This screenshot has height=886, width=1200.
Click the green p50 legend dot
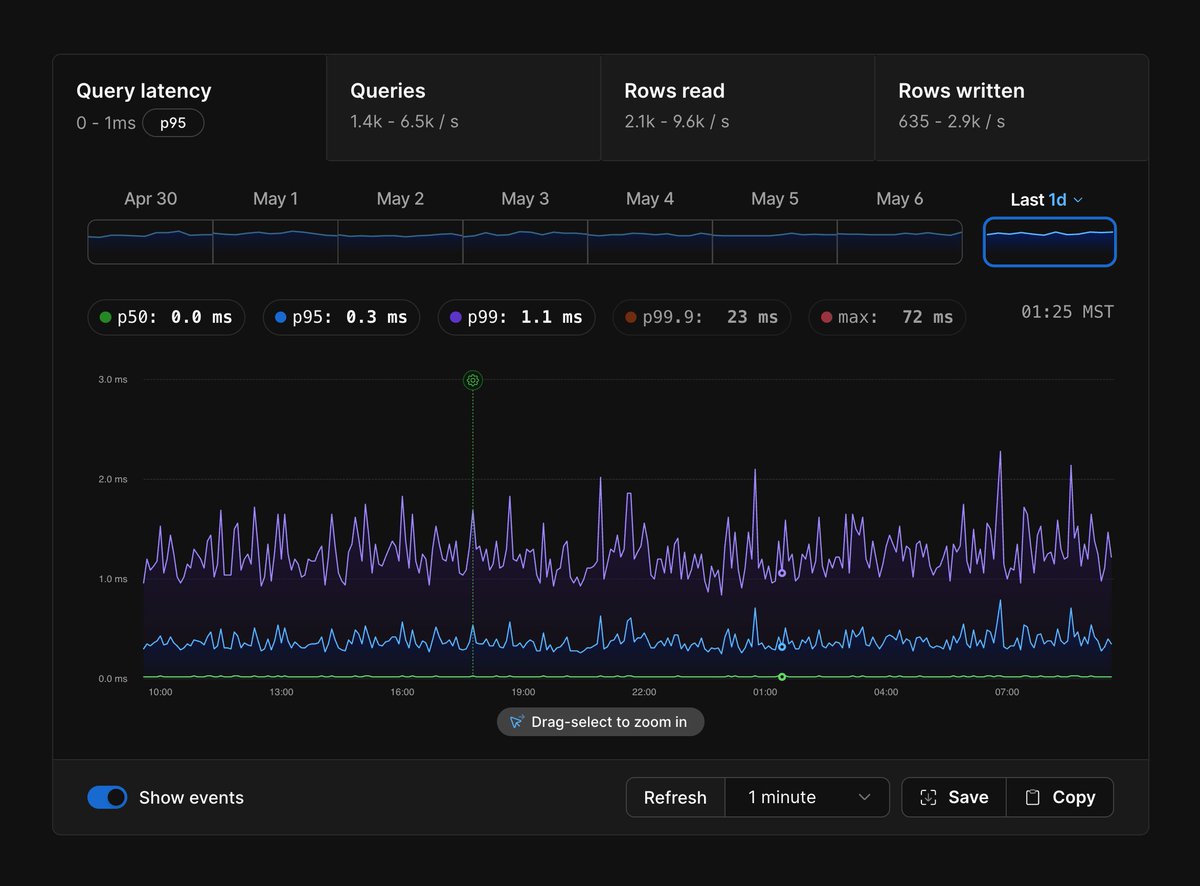pos(106,317)
